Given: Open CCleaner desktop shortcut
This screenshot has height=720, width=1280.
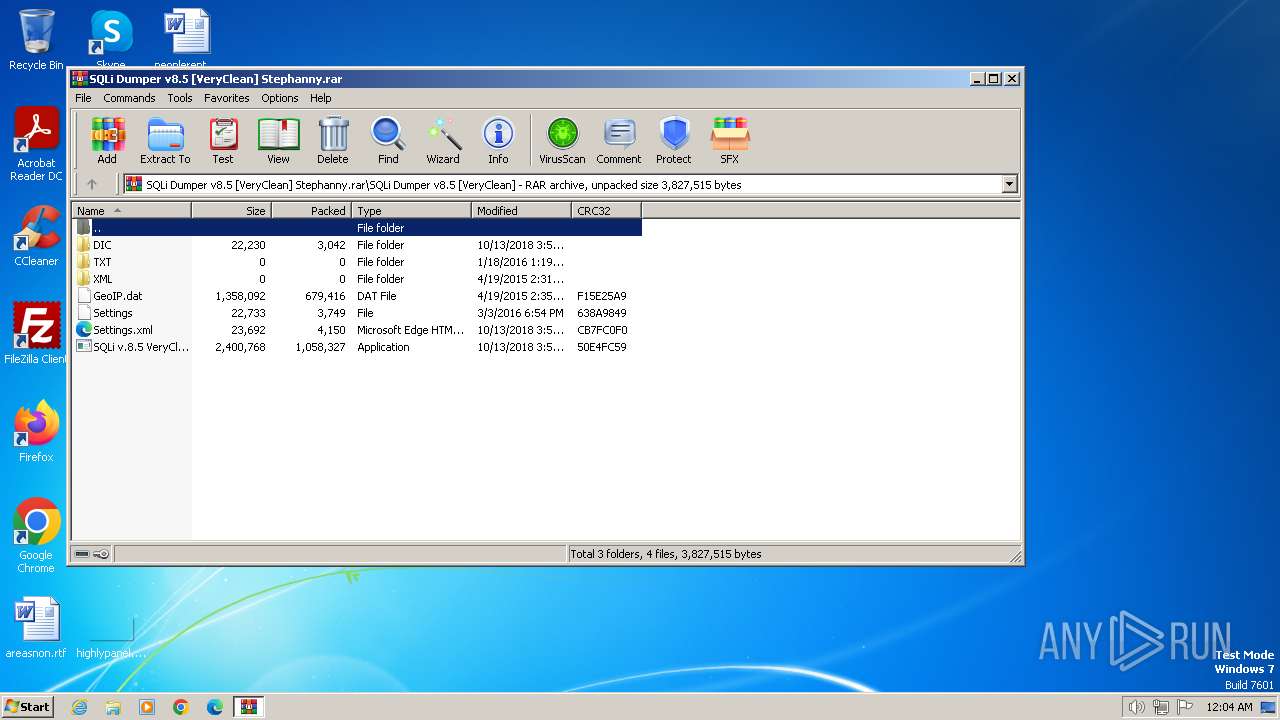Looking at the screenshot, I should [x=36, y=237].
